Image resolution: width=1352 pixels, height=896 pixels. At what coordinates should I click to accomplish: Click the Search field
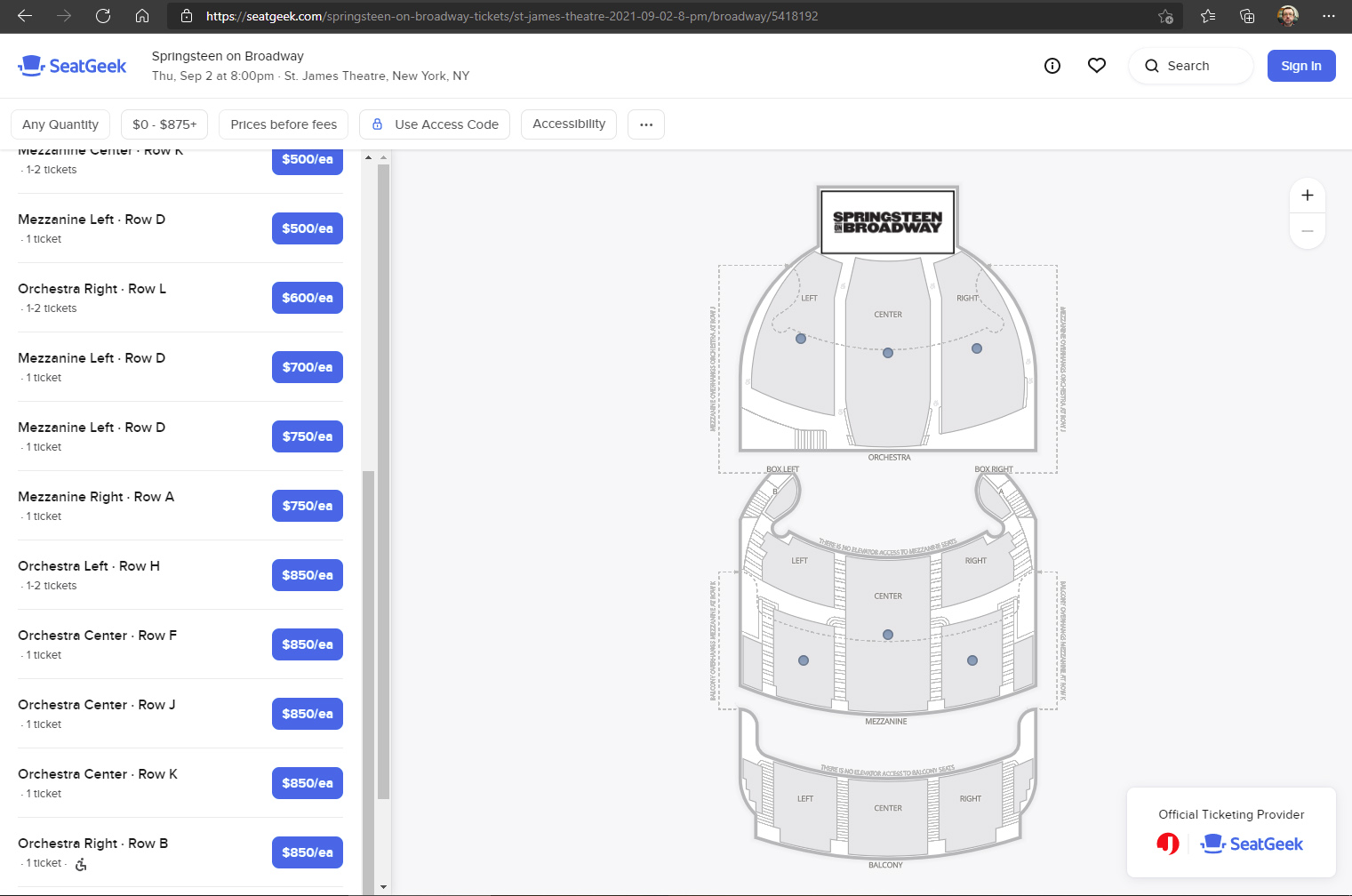coord(1191,66)
